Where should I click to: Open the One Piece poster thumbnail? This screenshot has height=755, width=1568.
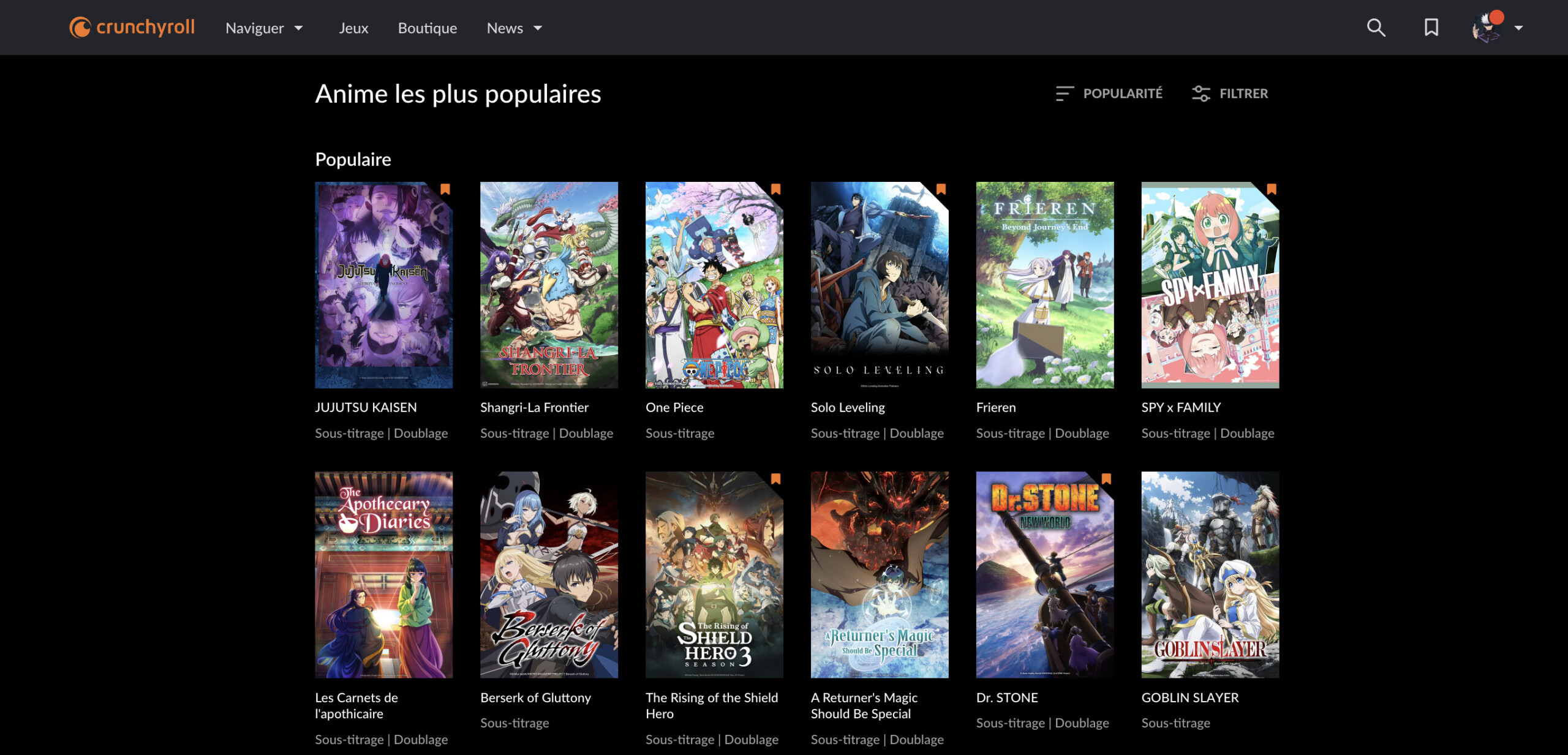point(714,285)
